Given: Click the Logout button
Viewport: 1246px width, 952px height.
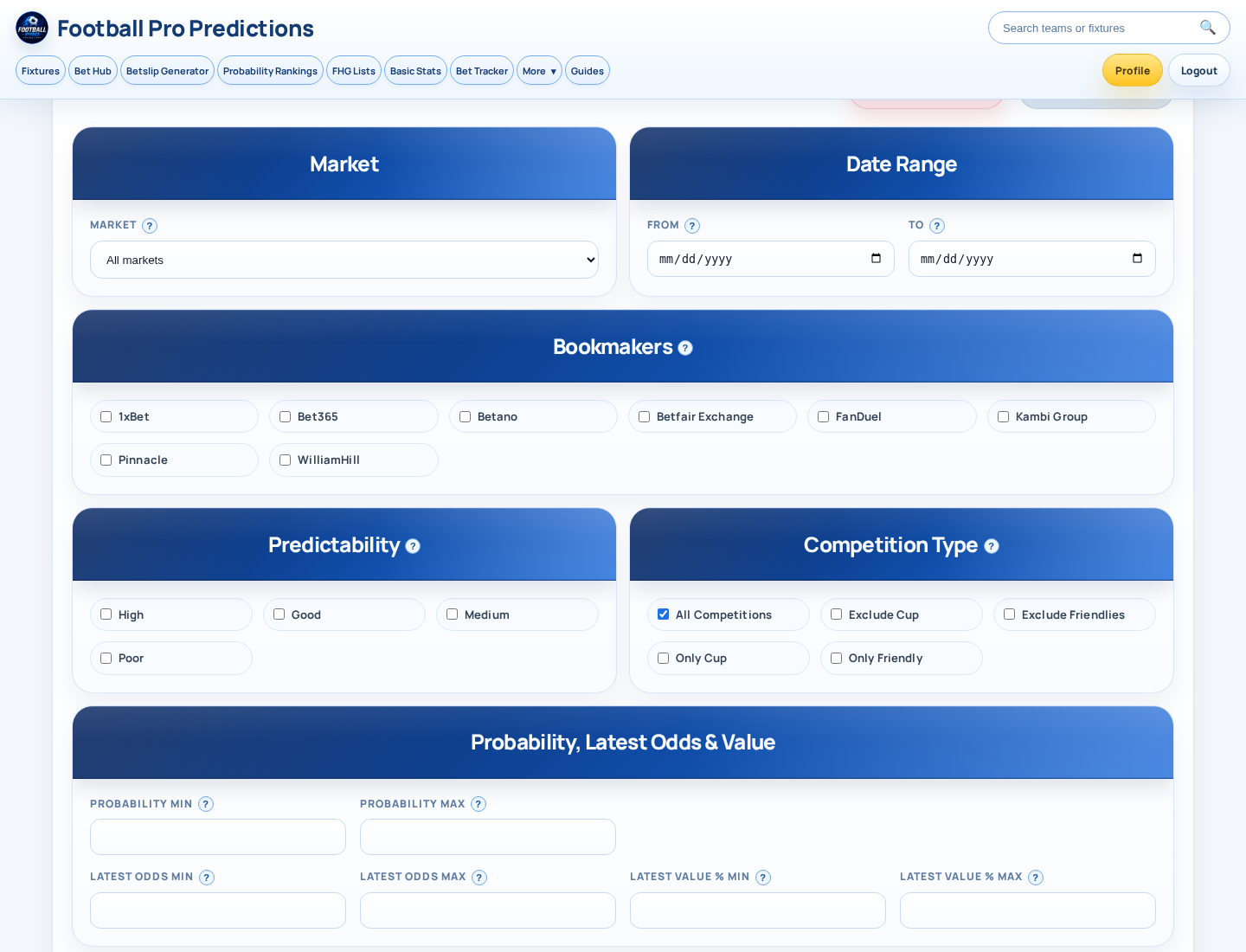Looking at the screenshot, I should [1199, 70].
